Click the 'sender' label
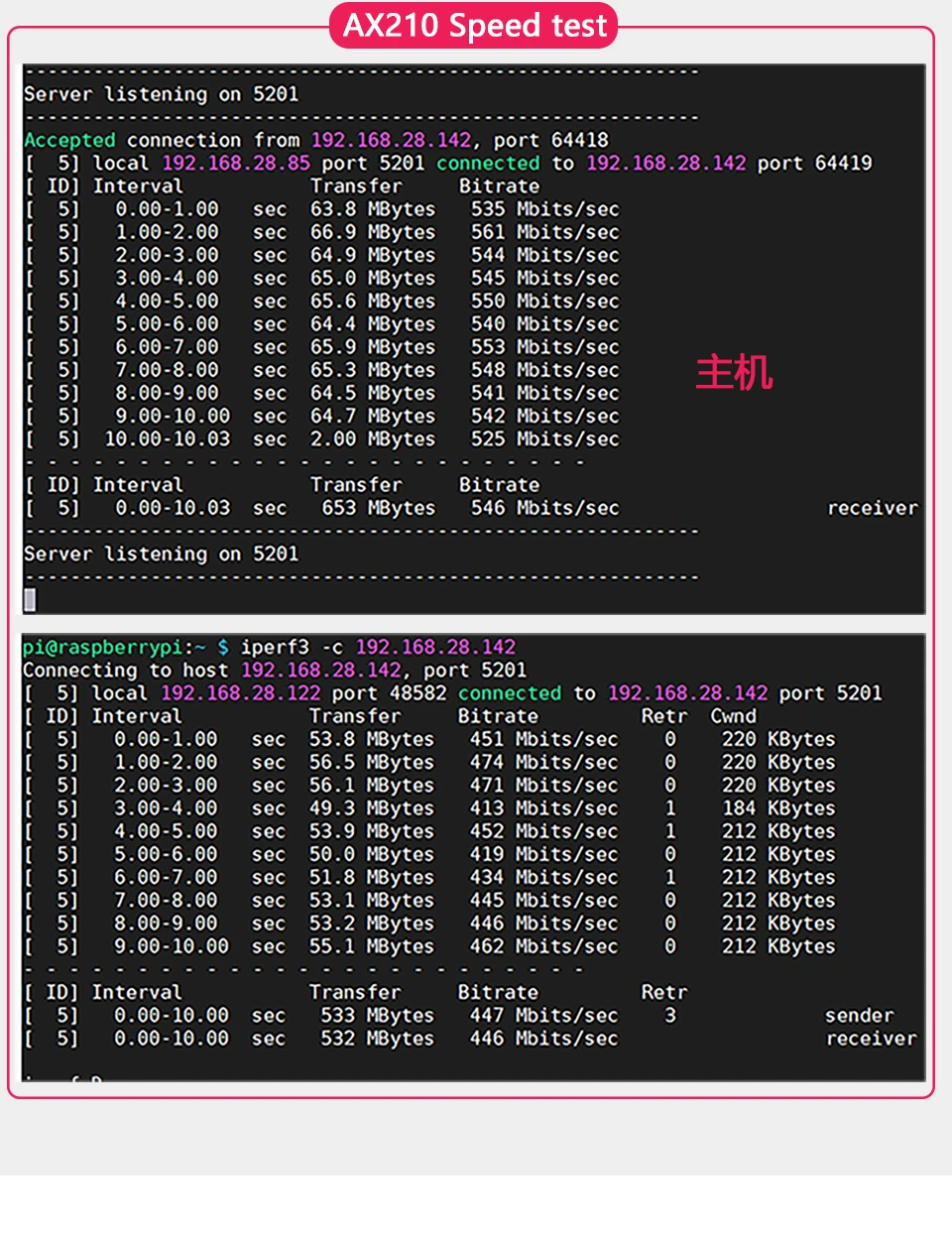Viewport: 952px width, 1238px height. [860, 1016]
